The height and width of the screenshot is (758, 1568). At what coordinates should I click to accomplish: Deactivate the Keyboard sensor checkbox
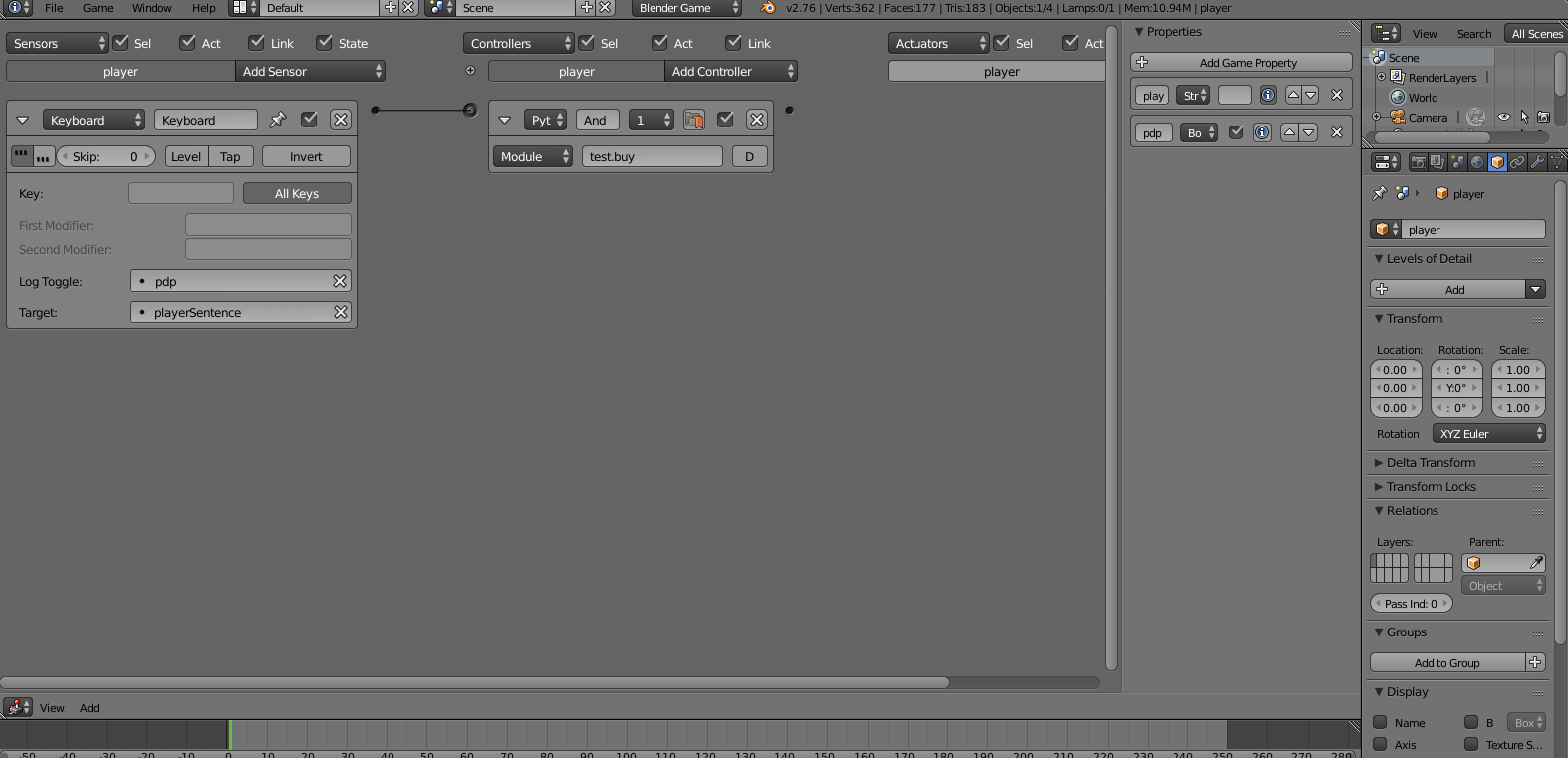(310, 120)
